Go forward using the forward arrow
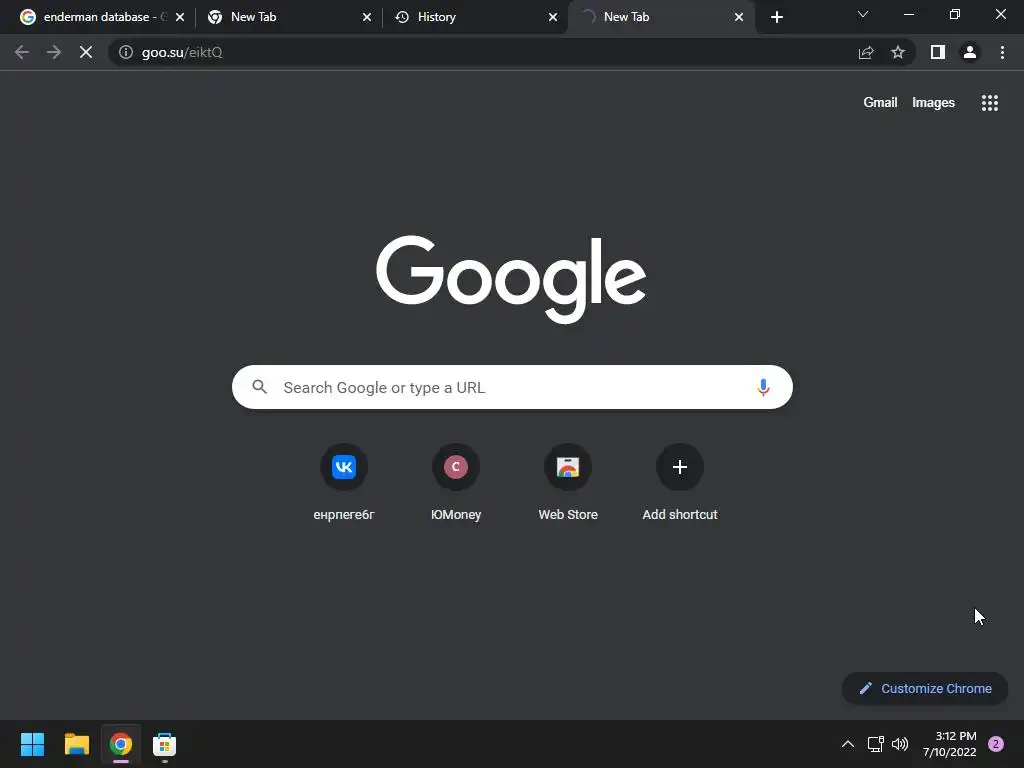Image resolution: width=1024 pixels, height=768 pixels. click(54, 52)
